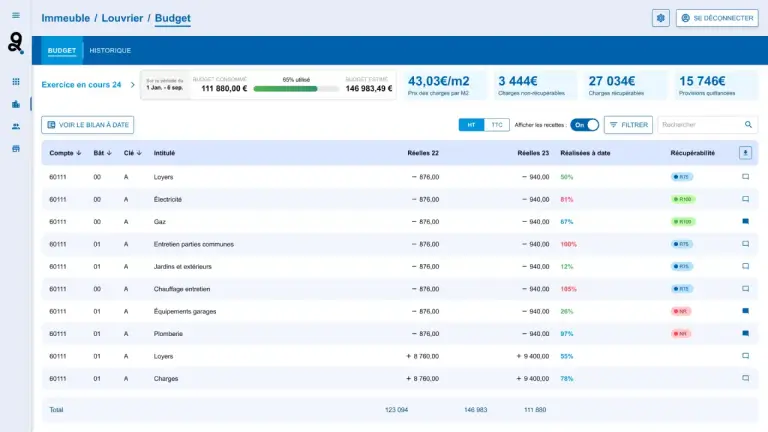This screenshot has height=432, width=768.
Task: Click the 111 880,00 € consumed budget
Action: [x=224, y=89]
